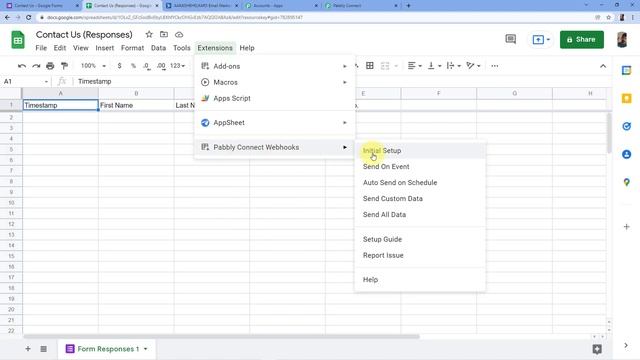Click the browser reload button
Viewport: 640px width, 360px height.
28,18
